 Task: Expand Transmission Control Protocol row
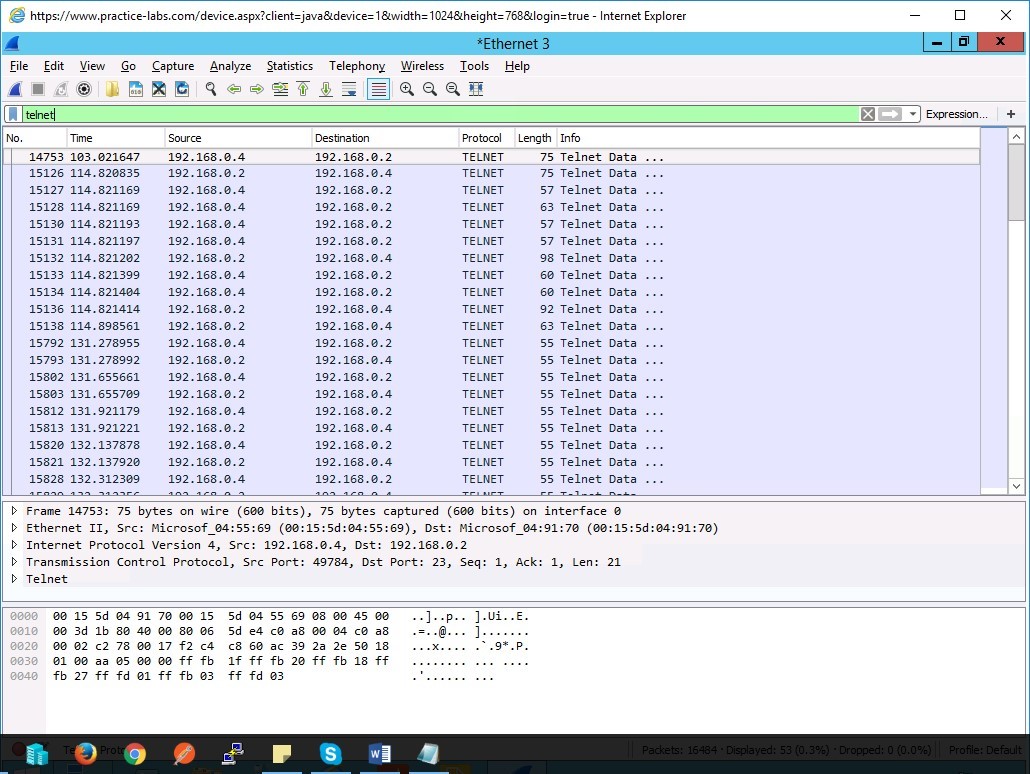(14, 562)
